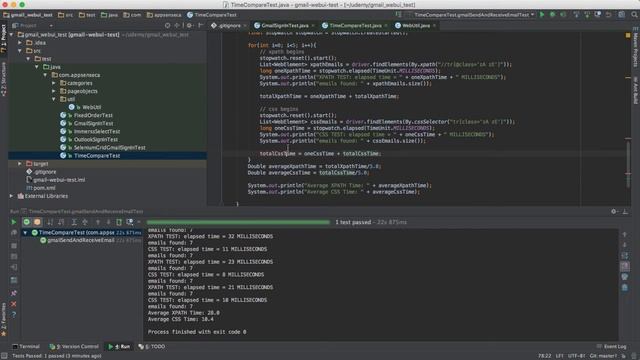
Task: Collapse the test folder arrow
Action: (x=29, y=59)
